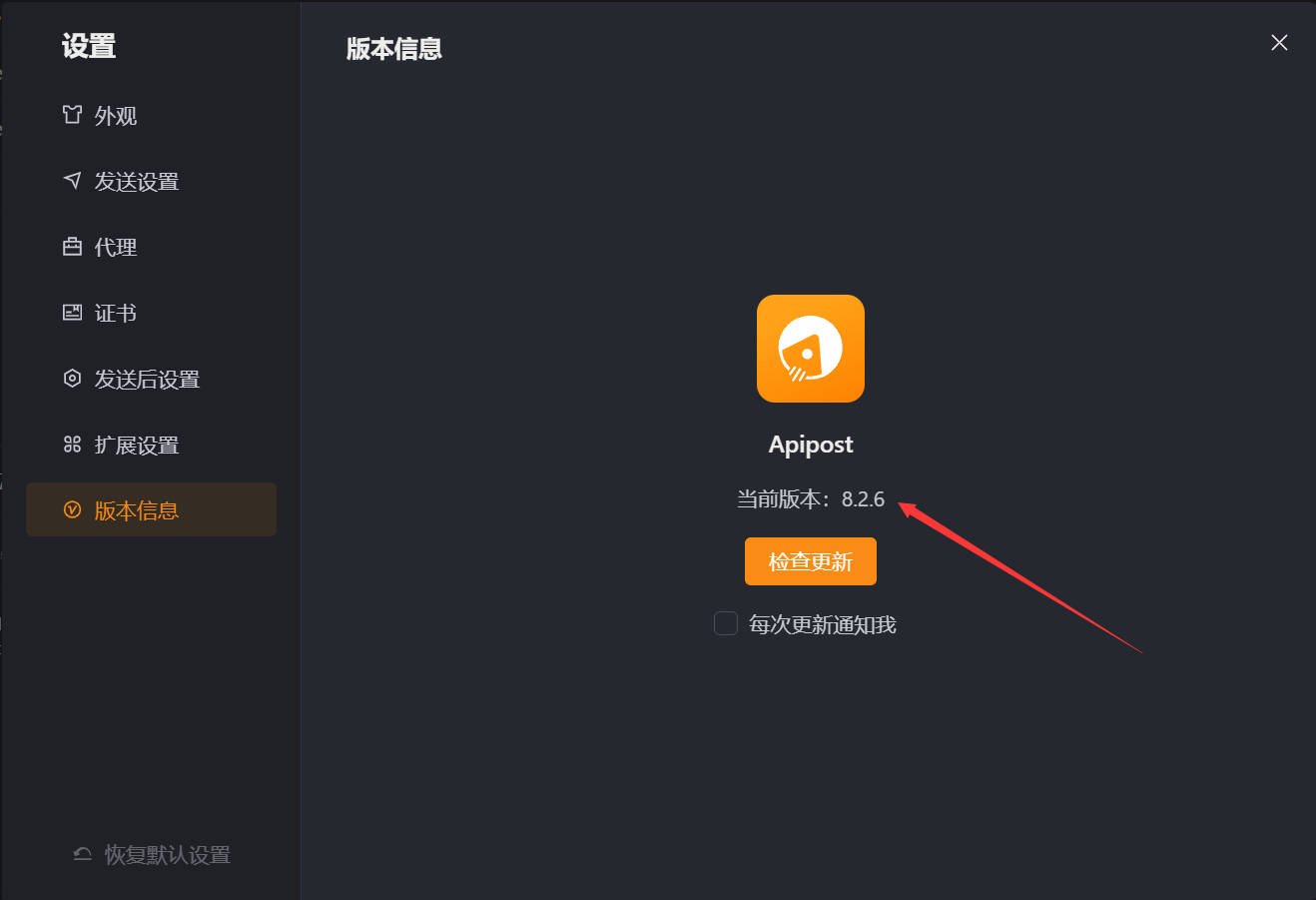Switch to the 发送设置 section
Image resolution: width=1316 pixels, height=900 pixels.
pyautogui.click(x=137, y=182)
